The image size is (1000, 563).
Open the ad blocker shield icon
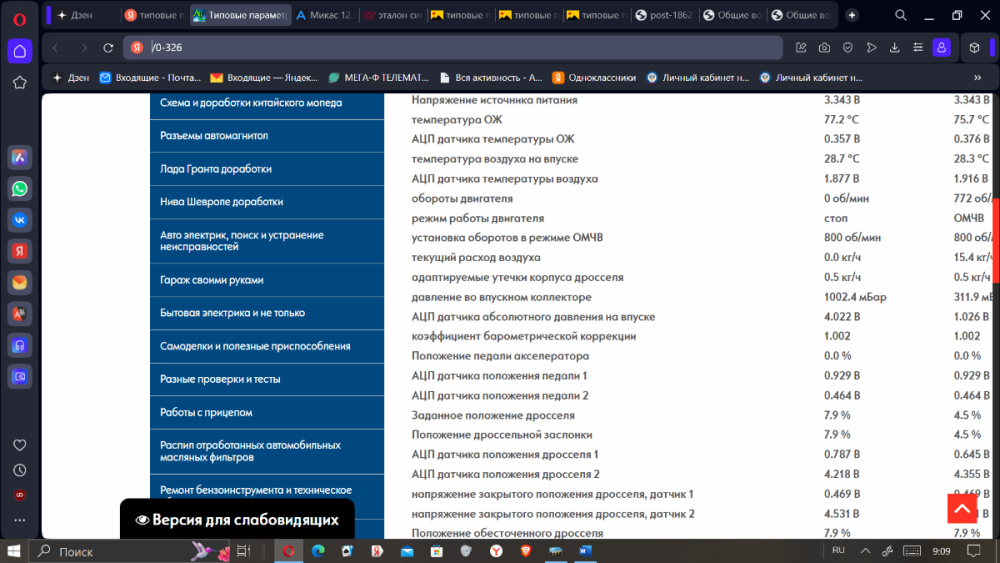848,48
